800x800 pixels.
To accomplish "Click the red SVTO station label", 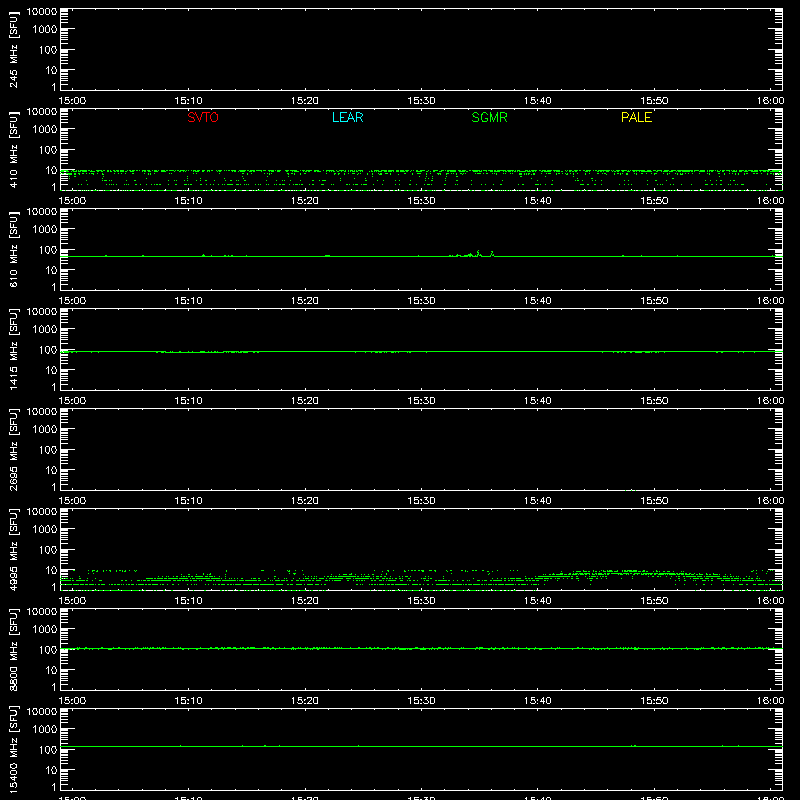I will (x=203, y=117).
